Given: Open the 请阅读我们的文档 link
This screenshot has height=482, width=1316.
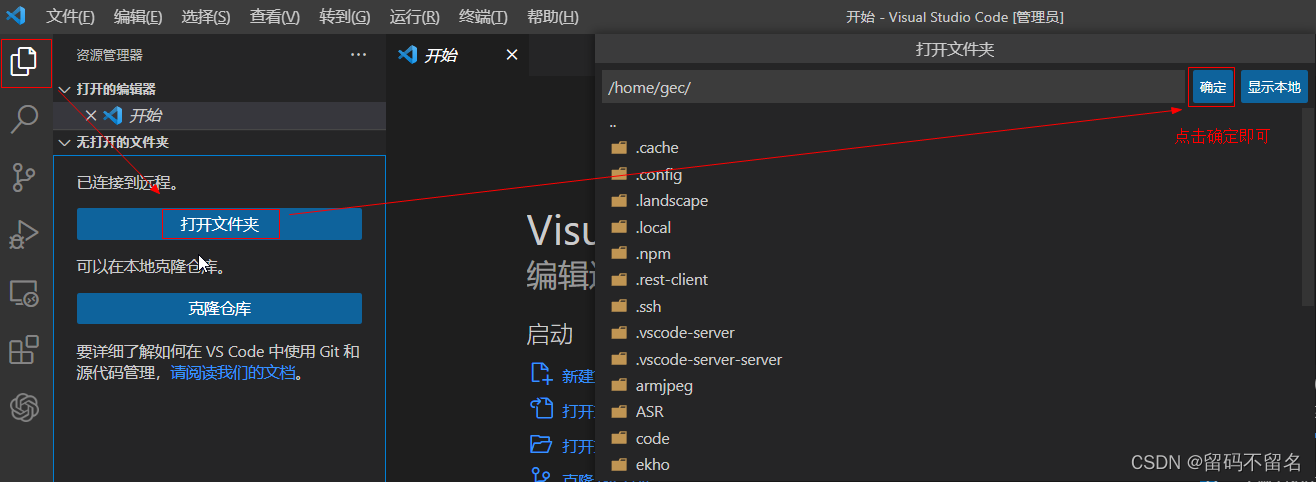Looking at the screenshot, I should (x=233, y=373).
